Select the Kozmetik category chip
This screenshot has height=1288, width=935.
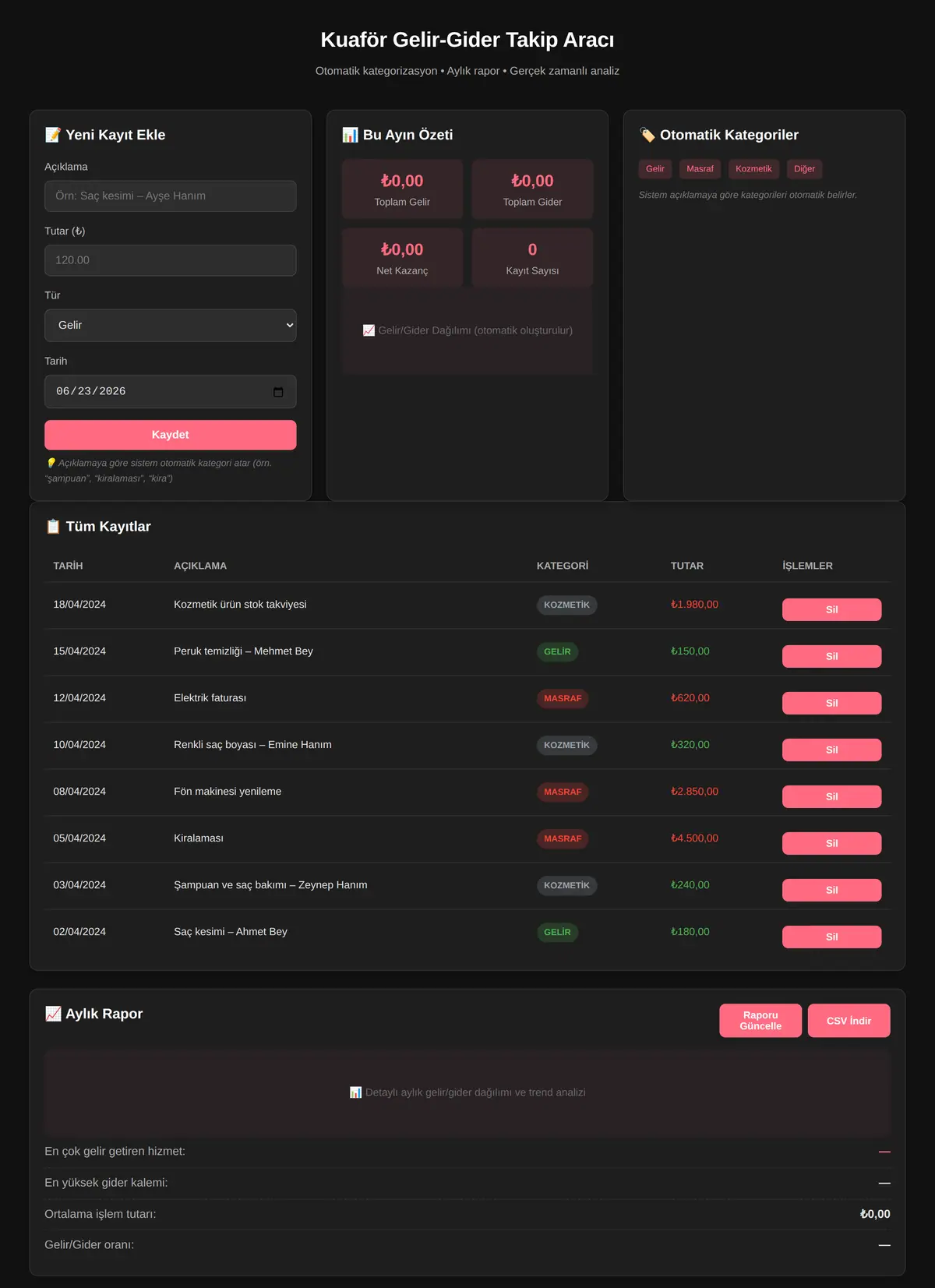point(753,169)
